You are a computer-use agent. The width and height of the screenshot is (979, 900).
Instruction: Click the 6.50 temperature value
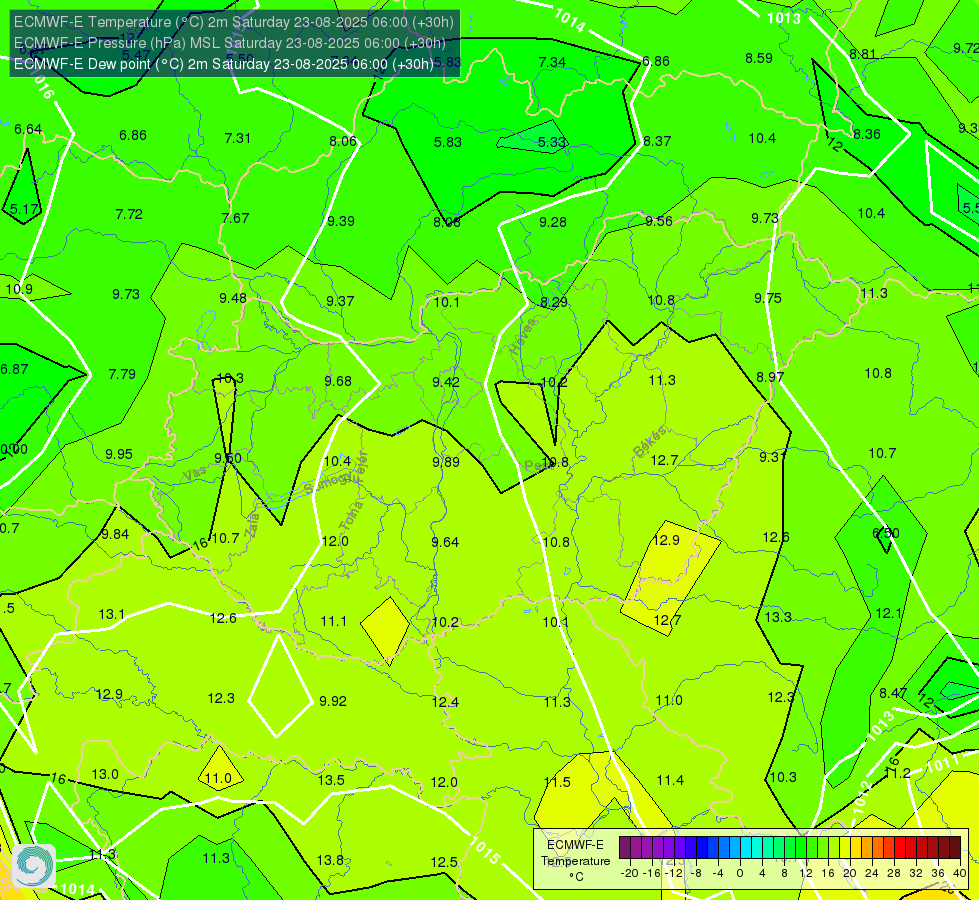886,533
